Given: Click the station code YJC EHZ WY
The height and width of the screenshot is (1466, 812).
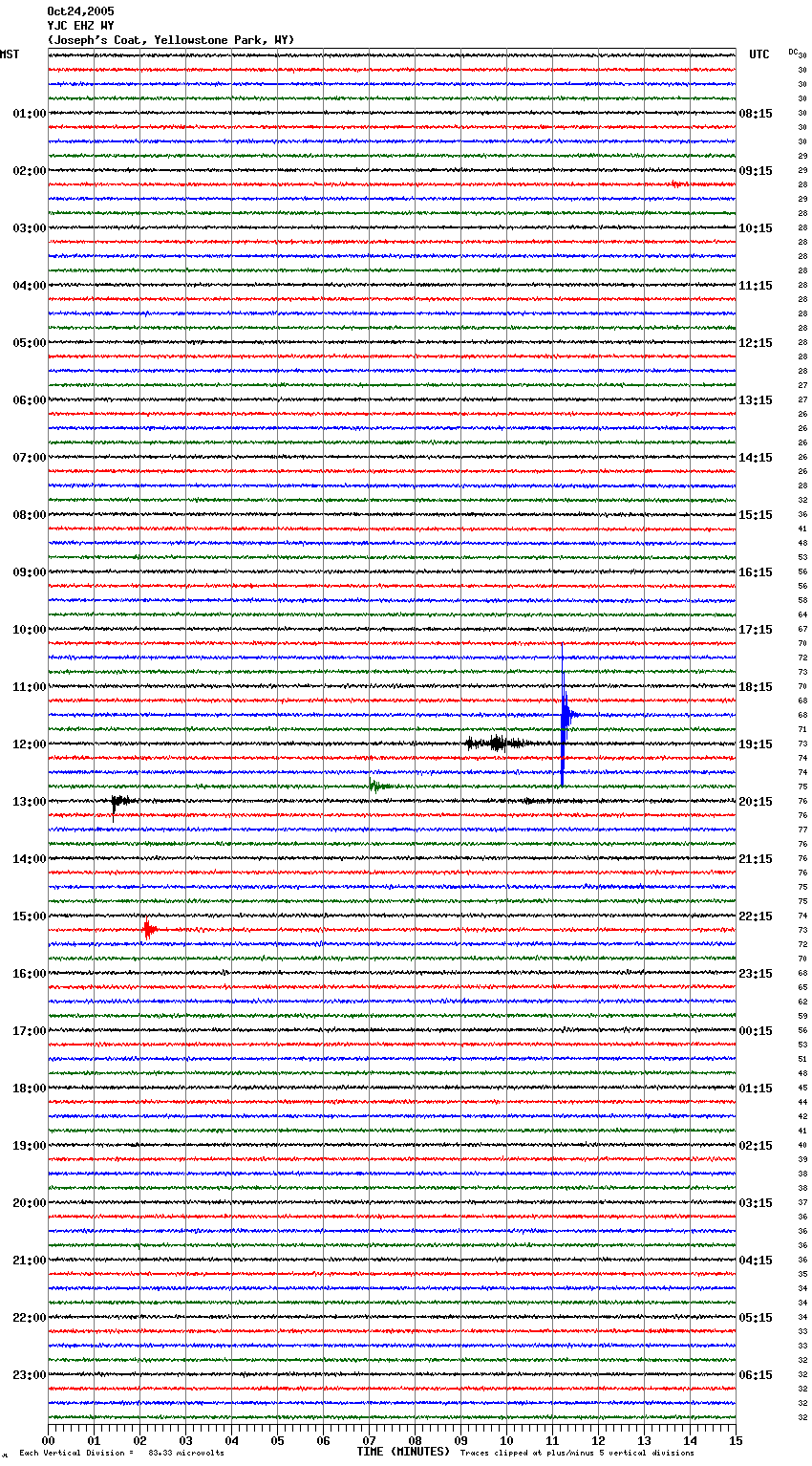Looking at the screenshot, I should 80,26.
